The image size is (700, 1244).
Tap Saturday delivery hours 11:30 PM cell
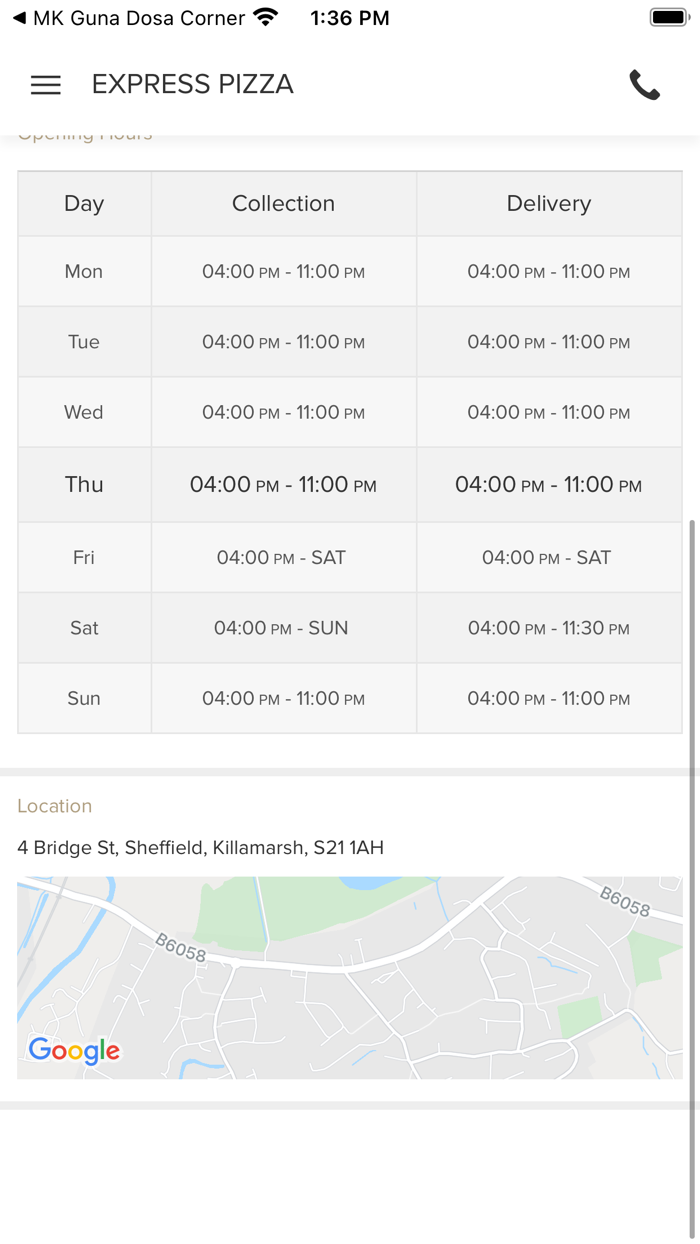(x=548, y=628)
